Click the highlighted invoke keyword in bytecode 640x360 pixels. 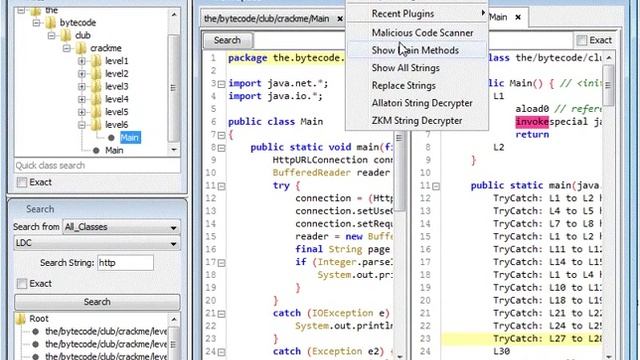[532, 122]
